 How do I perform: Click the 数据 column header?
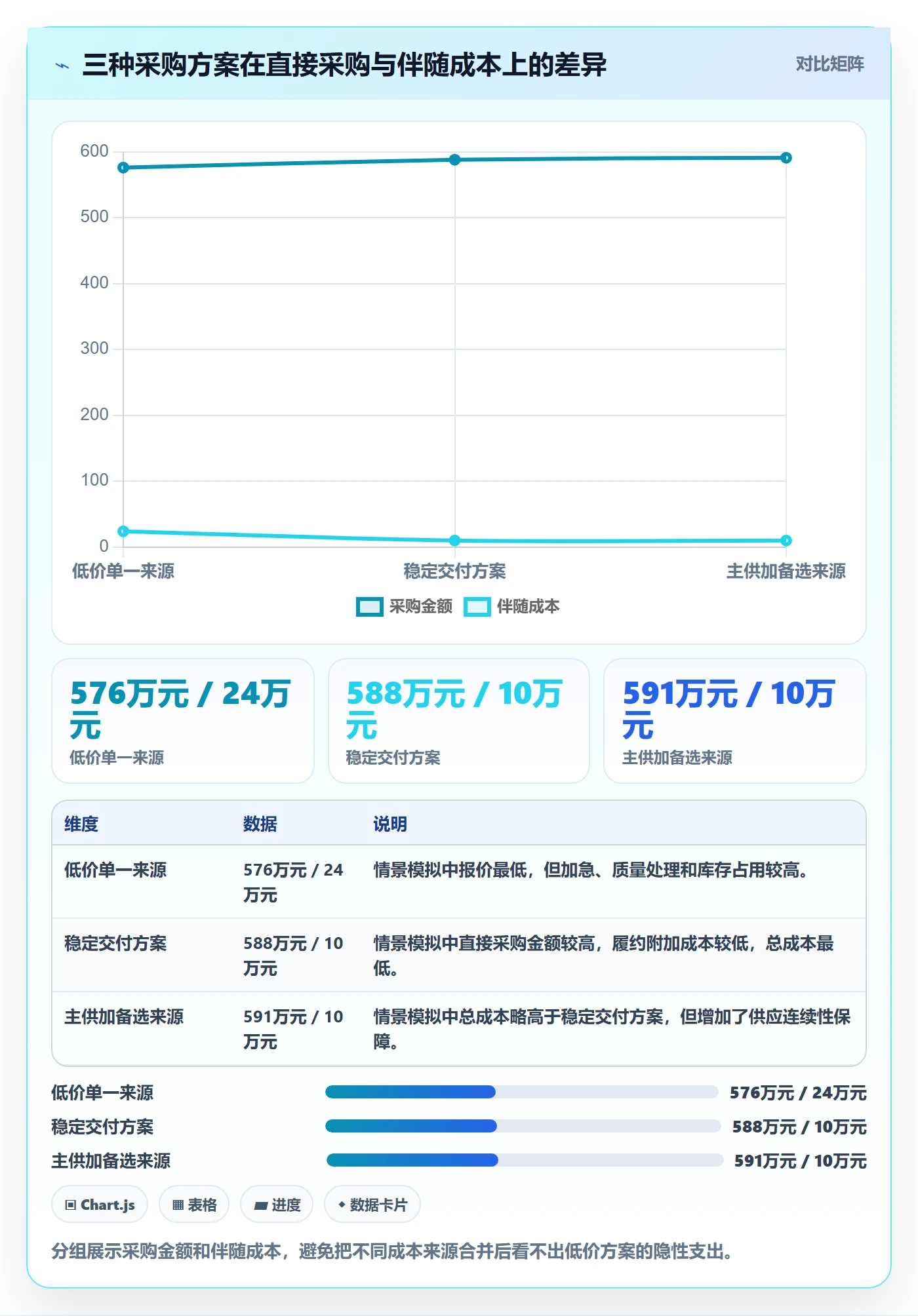(260, 824)
